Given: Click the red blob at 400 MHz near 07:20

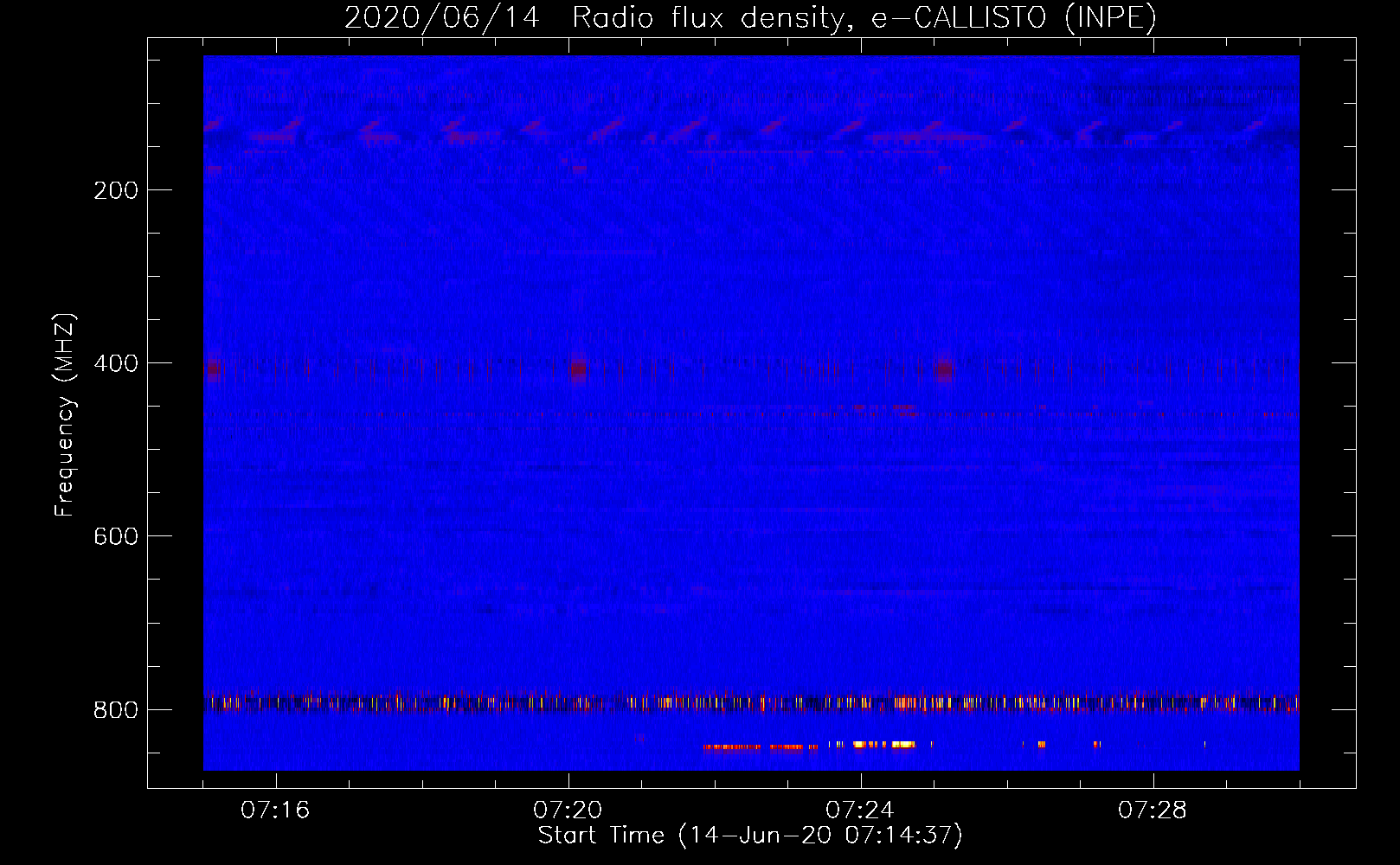Looking at the screenshot, I should tap(578, 369).
